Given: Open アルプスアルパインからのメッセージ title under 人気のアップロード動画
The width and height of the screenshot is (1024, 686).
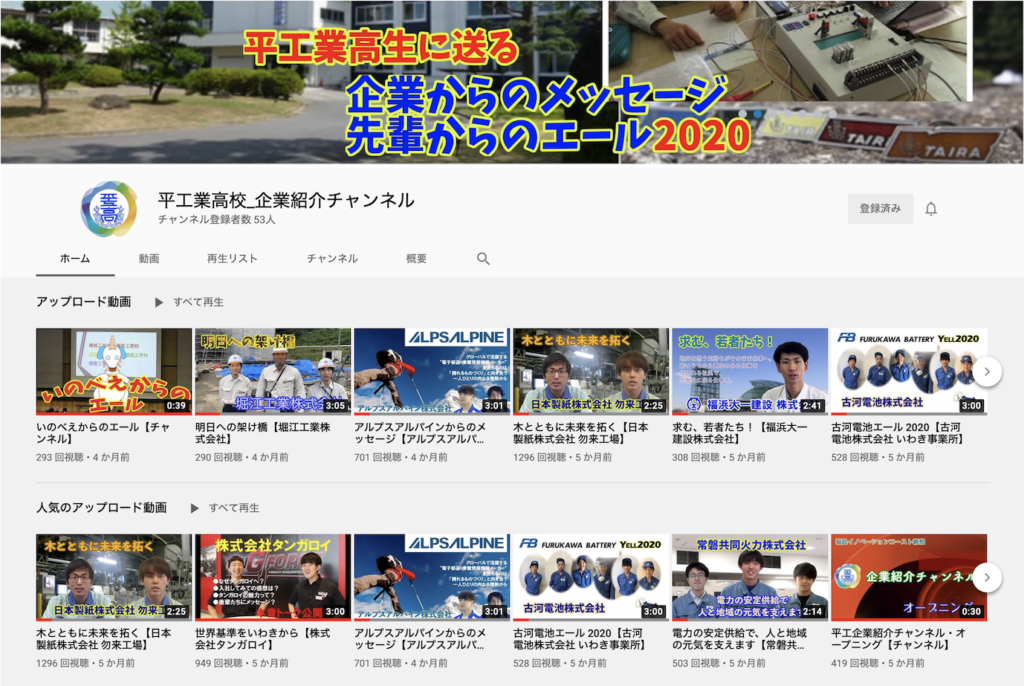Looking at the screenshot, I should (x=420, y=639).
